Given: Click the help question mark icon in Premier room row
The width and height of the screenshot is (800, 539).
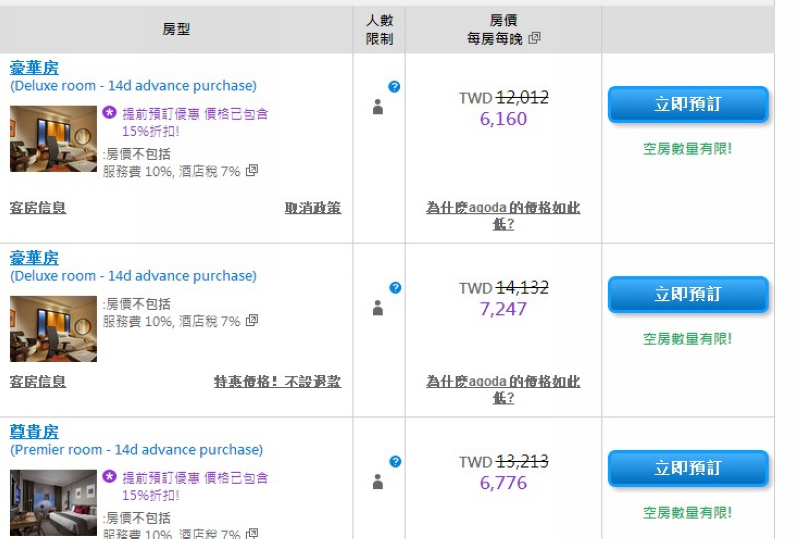Looking at the screenshot, I should click(x=395, y=461).
